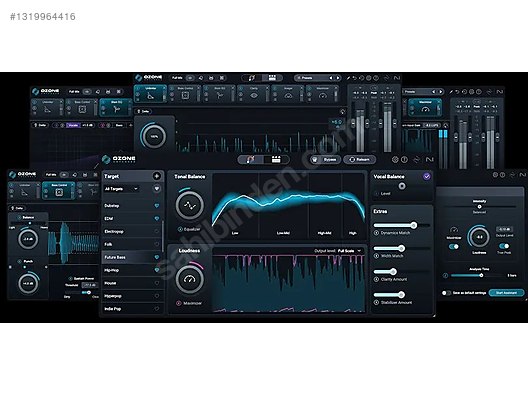This screenshot has height=396, width=528.
Task: Toggle favorite heart on Electropop
Action: coord(157,231)
